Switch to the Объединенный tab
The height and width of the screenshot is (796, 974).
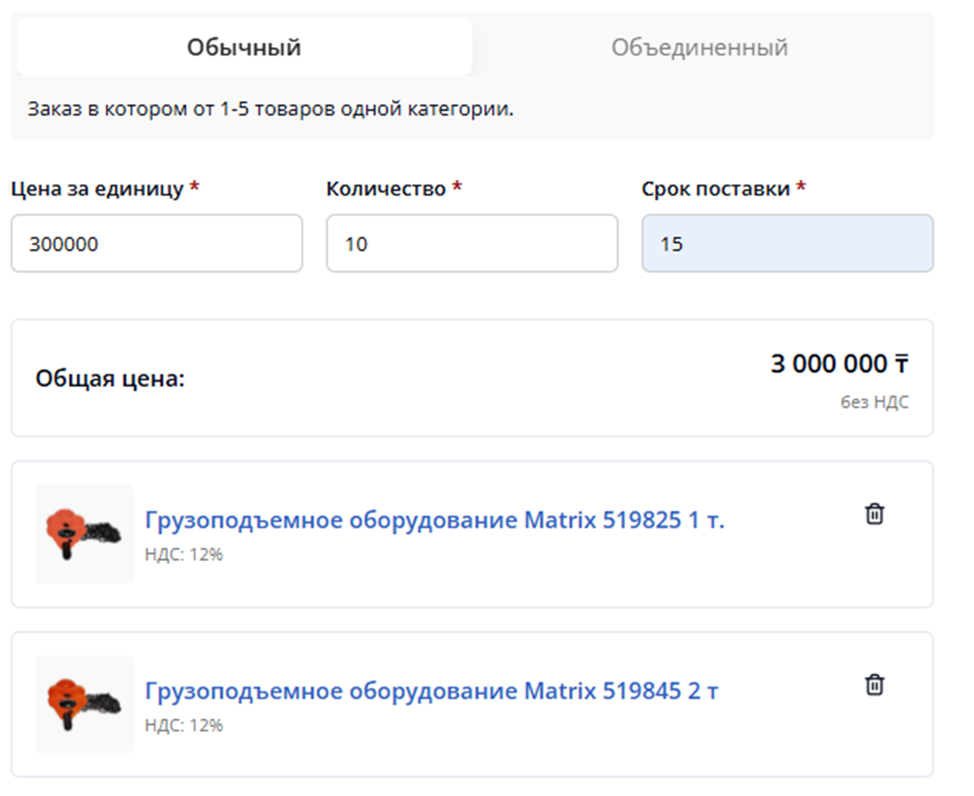tap(699, 47)
